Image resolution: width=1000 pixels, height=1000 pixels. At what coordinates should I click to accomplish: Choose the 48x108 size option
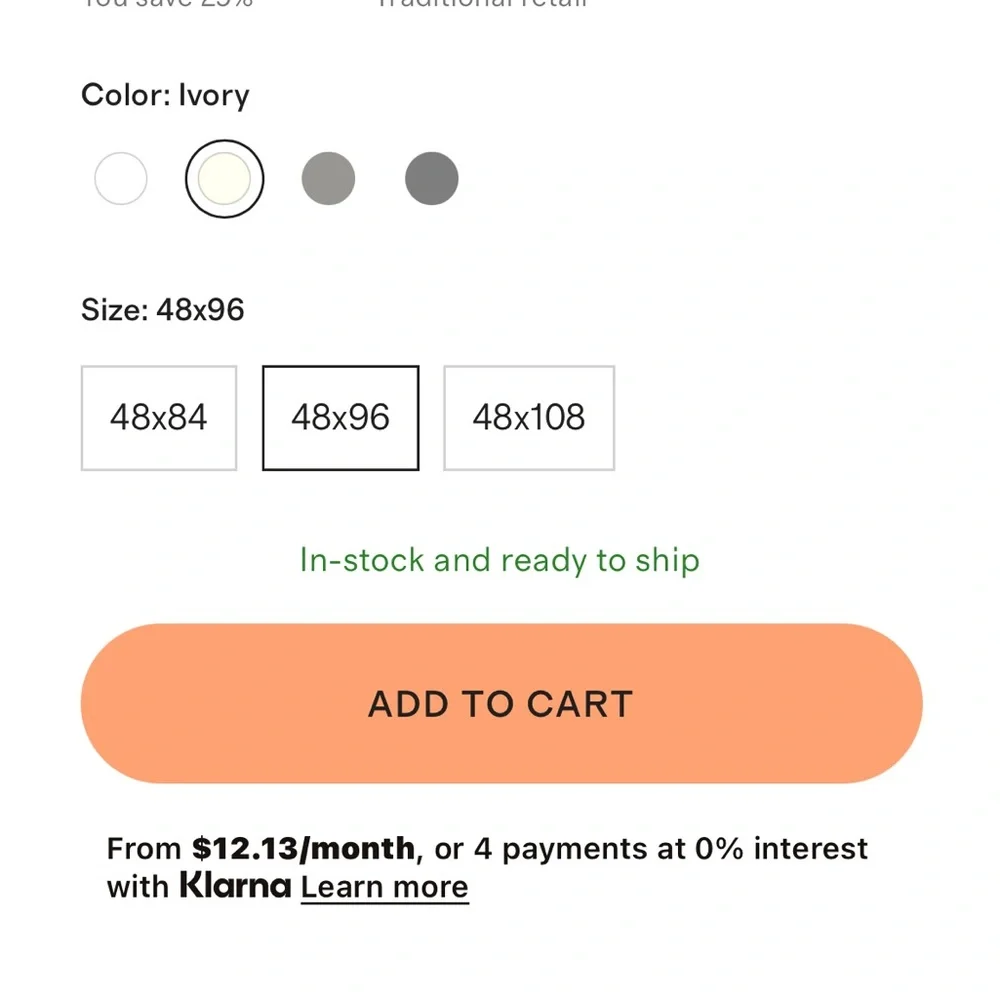pos(529,418)
